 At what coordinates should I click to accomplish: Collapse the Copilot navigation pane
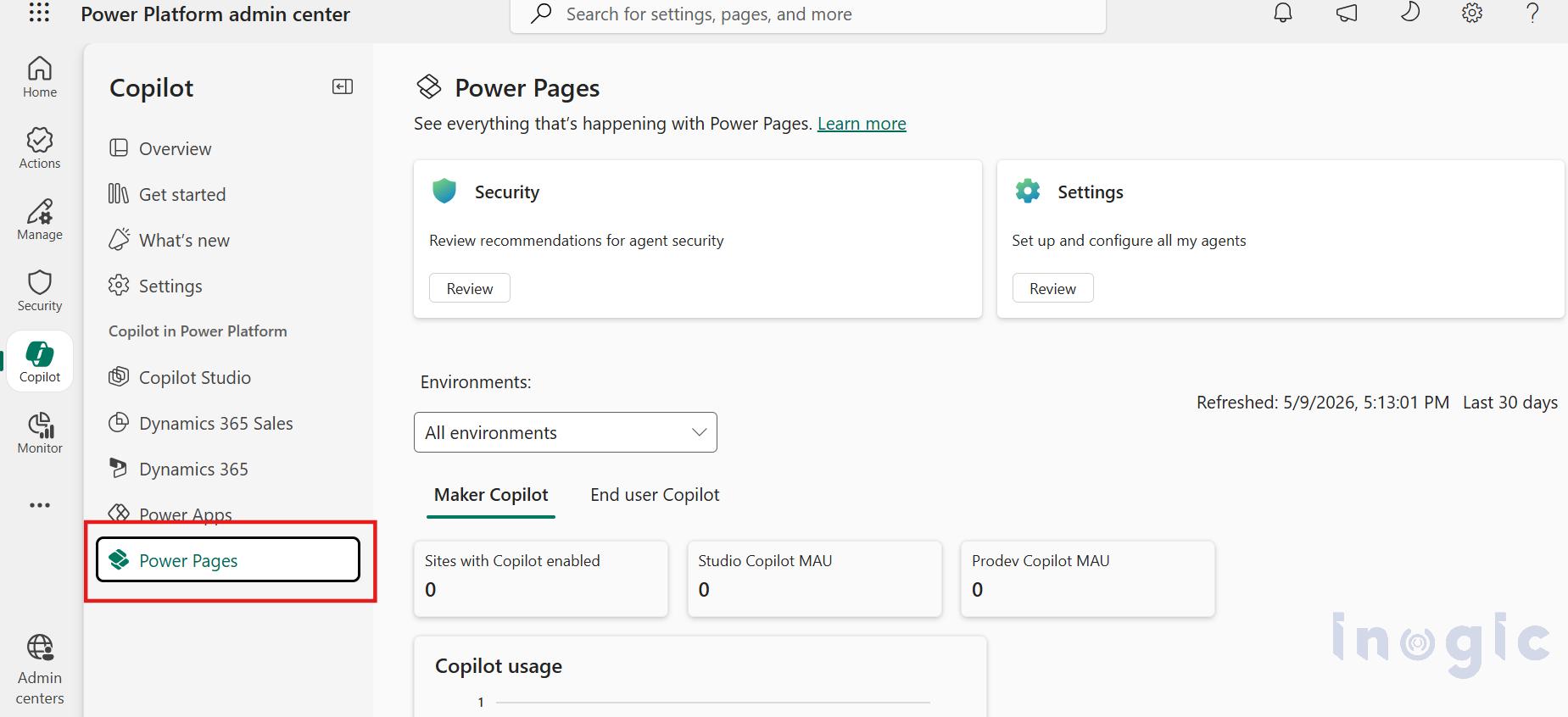tap(343, 86)
